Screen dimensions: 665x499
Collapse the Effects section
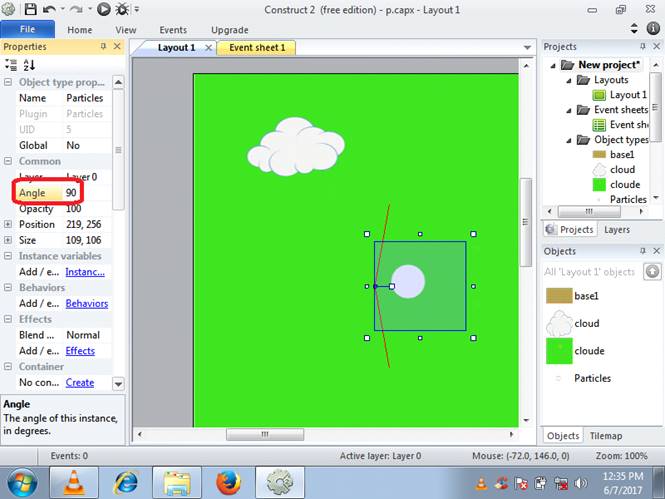8,319
